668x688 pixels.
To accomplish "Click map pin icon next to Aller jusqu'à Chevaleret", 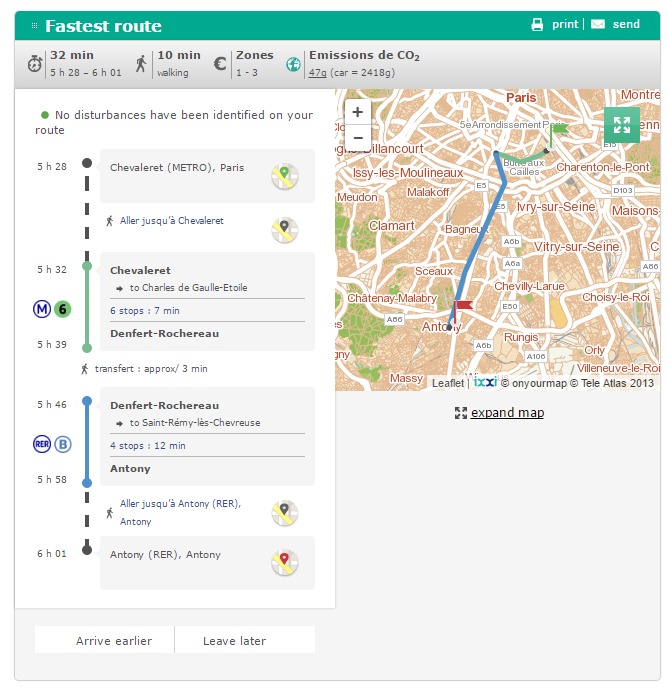I will coord(285,230).
